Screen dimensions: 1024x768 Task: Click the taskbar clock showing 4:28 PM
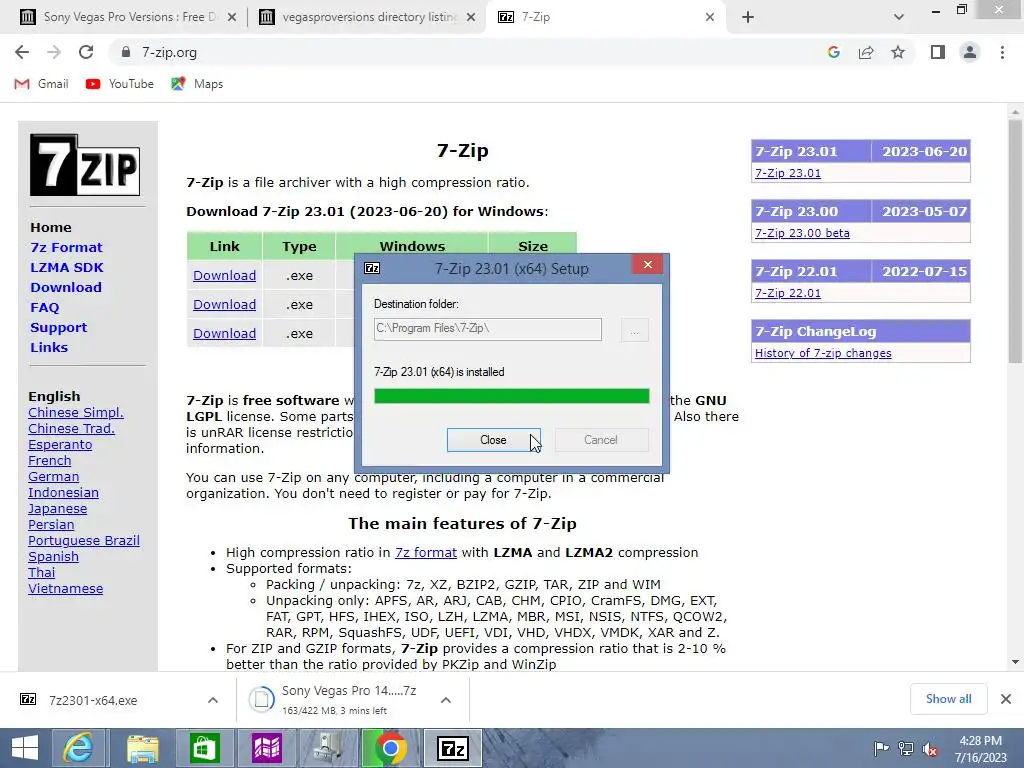[x=981, y=749]
